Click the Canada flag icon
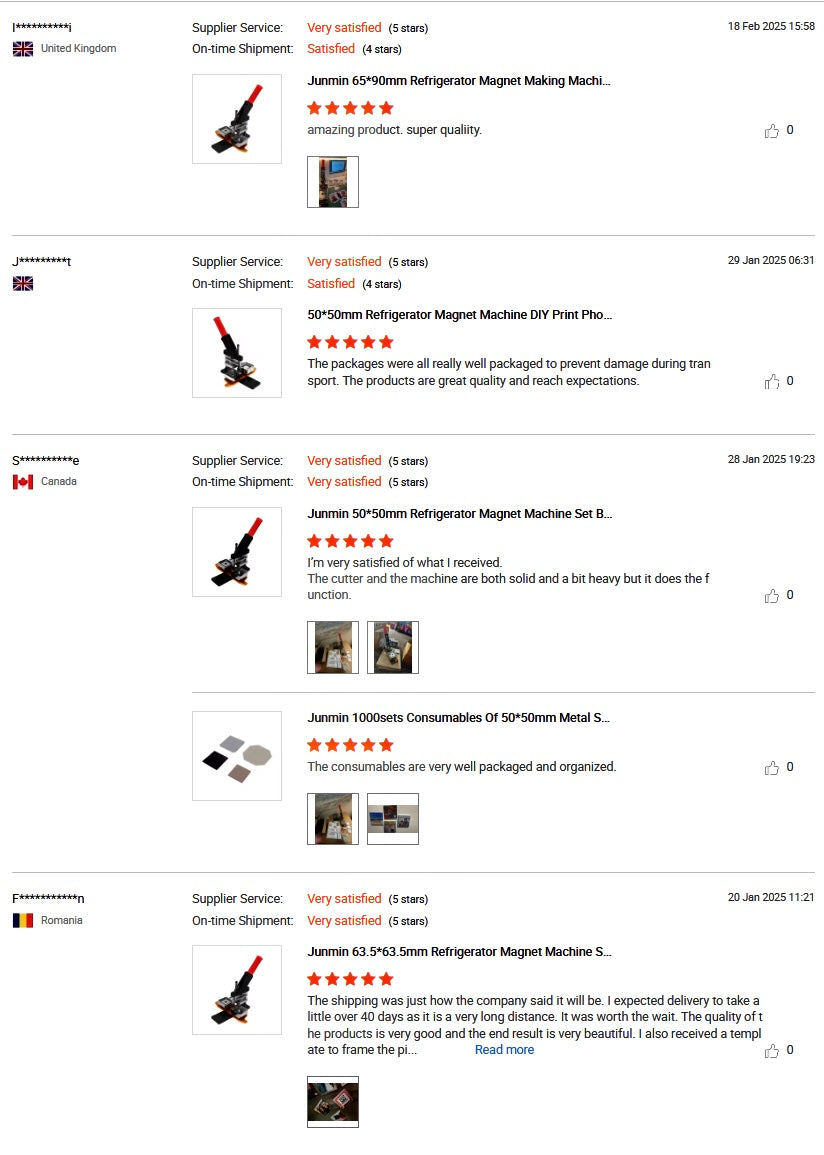Image resolution: width=824 pixels, height=1155 pixels. click(x=23, y=482)
